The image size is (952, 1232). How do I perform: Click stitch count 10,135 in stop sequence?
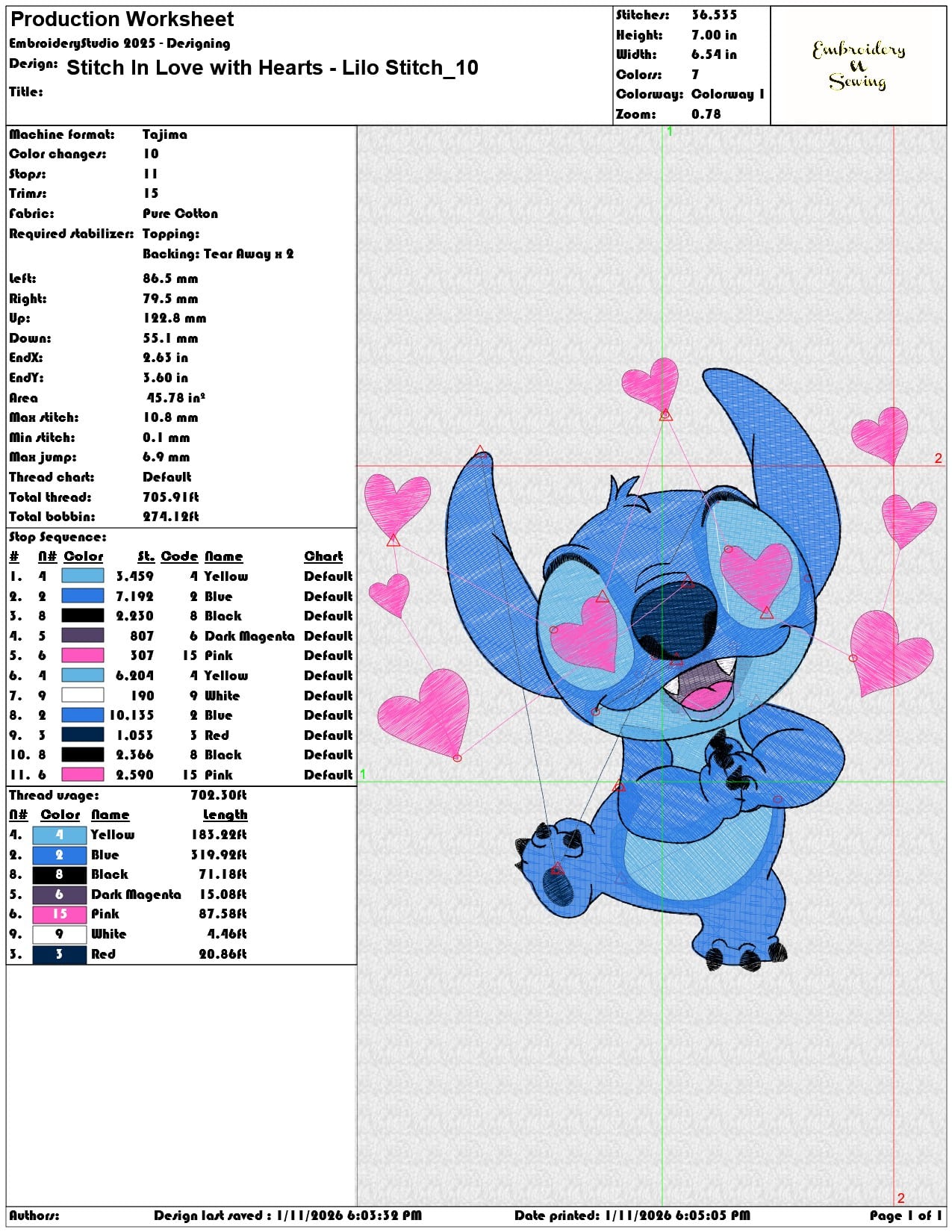click(x=131, y=715)
